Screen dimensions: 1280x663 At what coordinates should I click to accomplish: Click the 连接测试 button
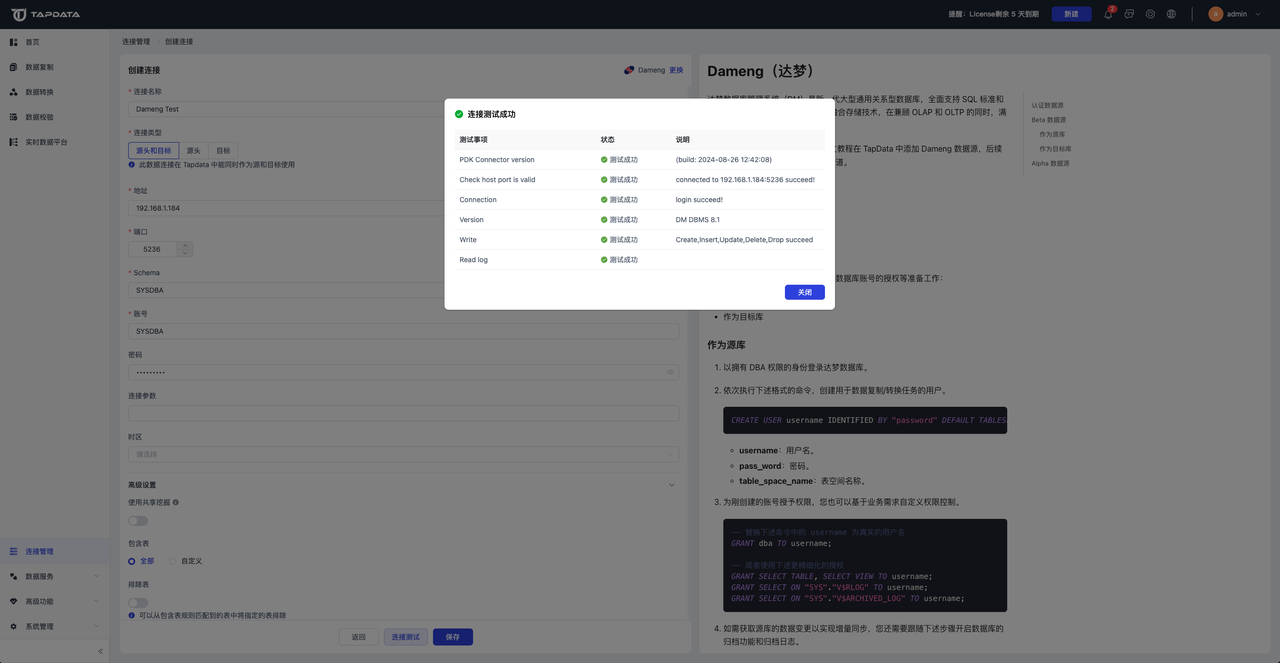click(406, 637)
